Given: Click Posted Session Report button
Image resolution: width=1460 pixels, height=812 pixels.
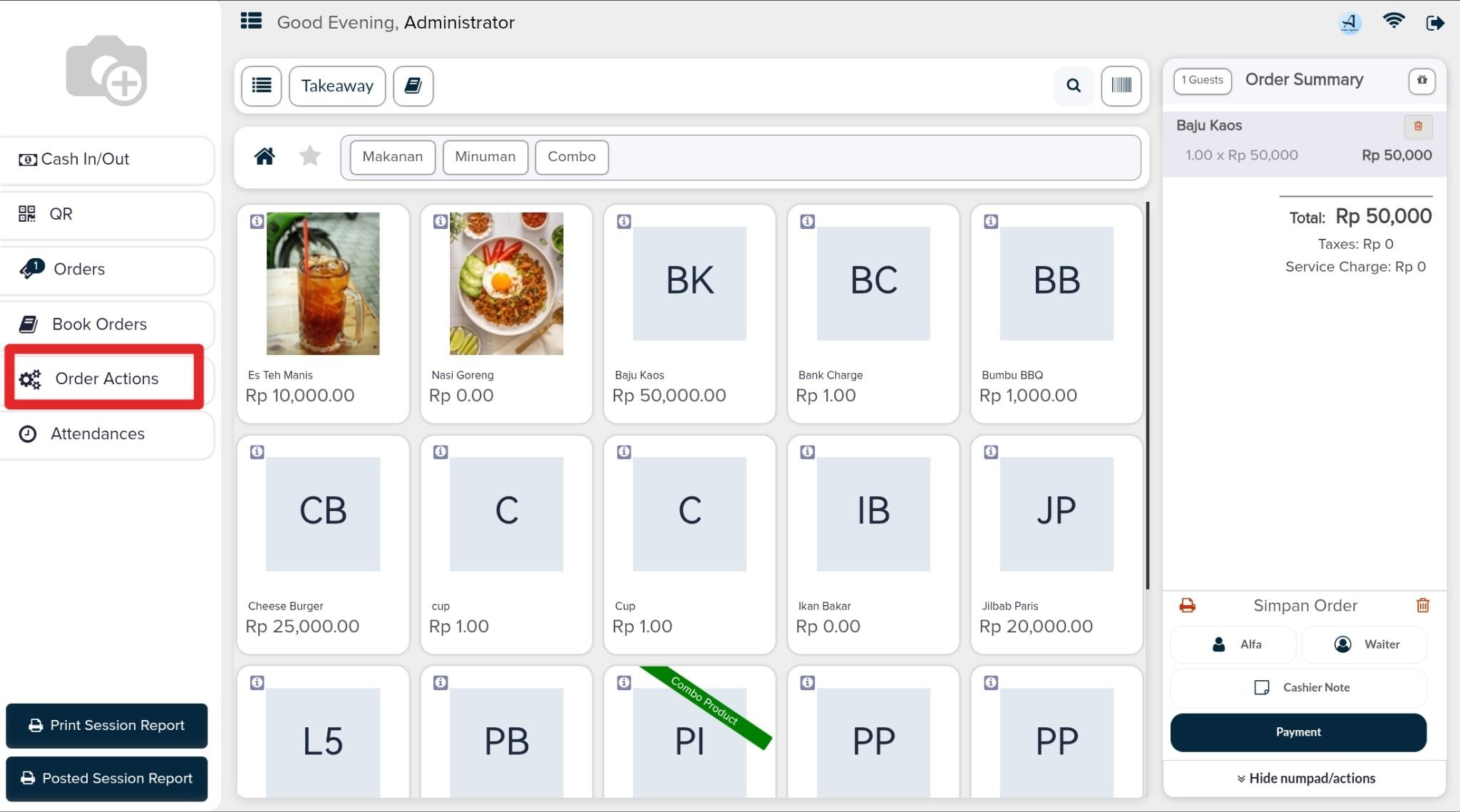Looking at the screenshot, I should click(107, 778).
